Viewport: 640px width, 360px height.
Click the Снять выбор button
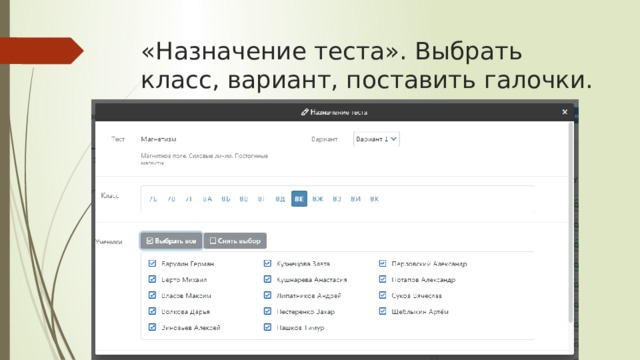tap(235, 241)
